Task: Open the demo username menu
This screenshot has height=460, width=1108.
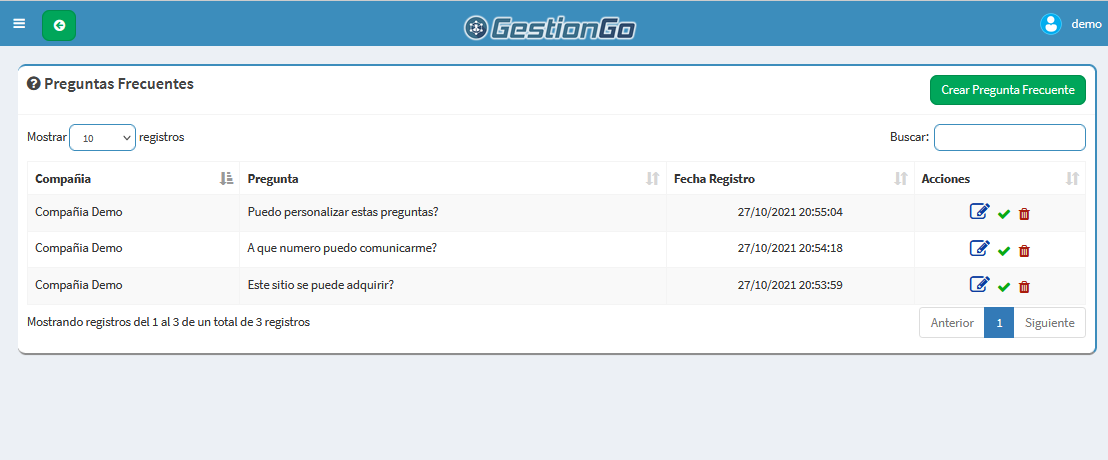Action: pyautogui.click(x=1086, y=24)
